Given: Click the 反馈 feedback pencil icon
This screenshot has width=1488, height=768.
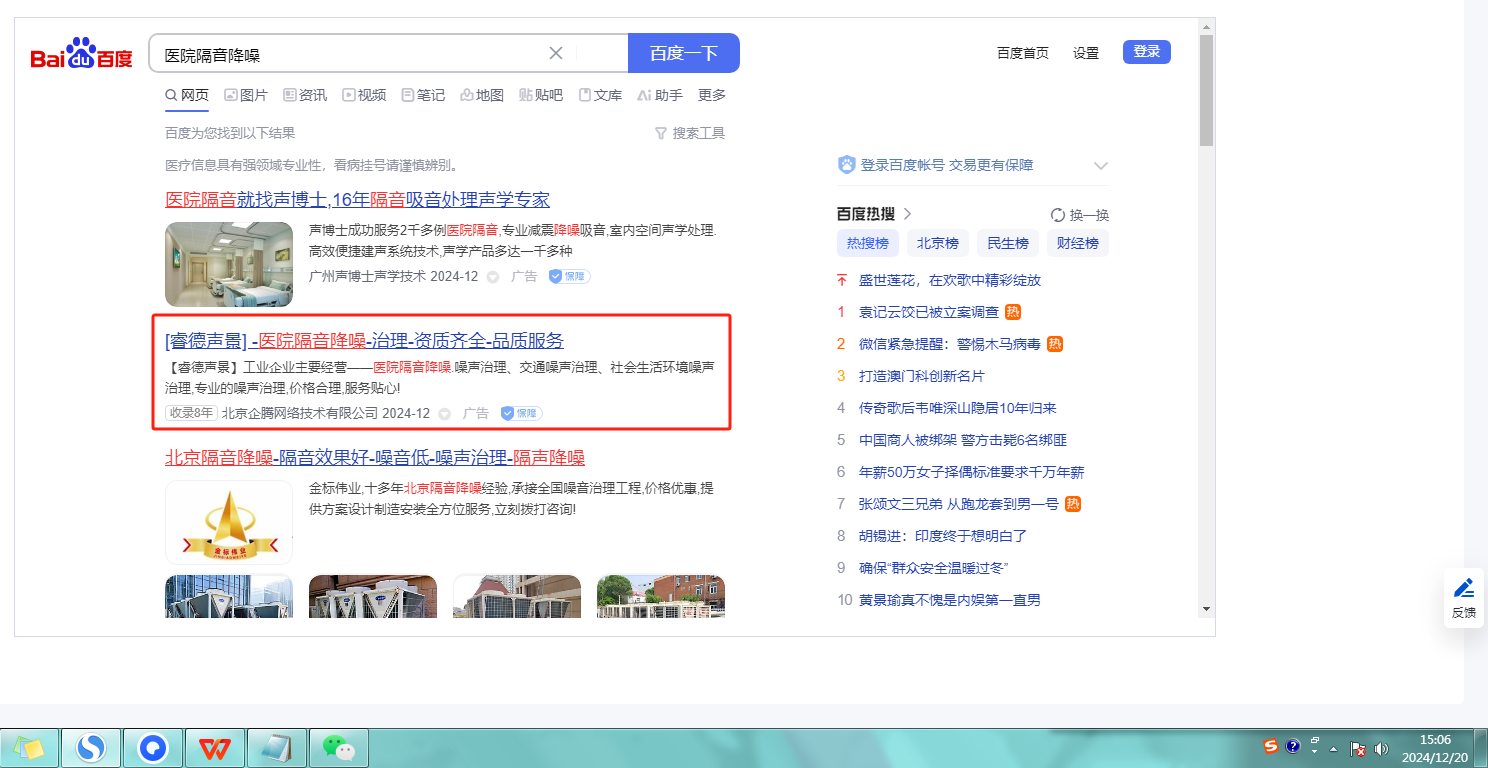Looking at the screenshot, I should pyautogui.click(x=1463, y=588).
